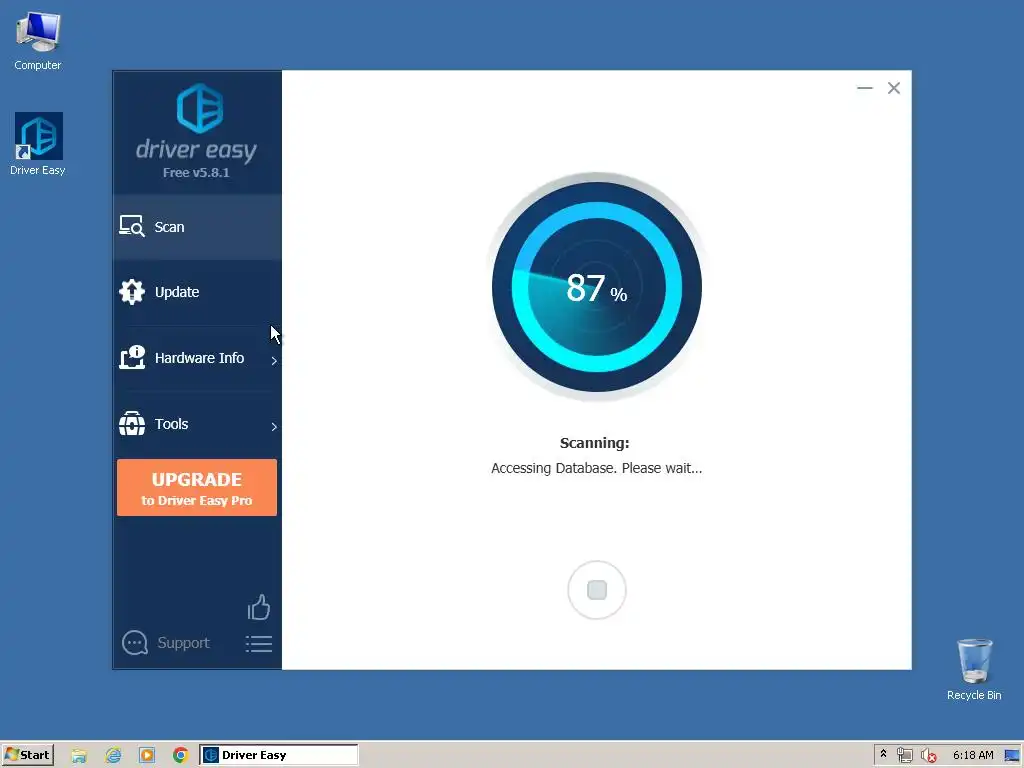Click the muted volume tray icon

pos(928,755)
